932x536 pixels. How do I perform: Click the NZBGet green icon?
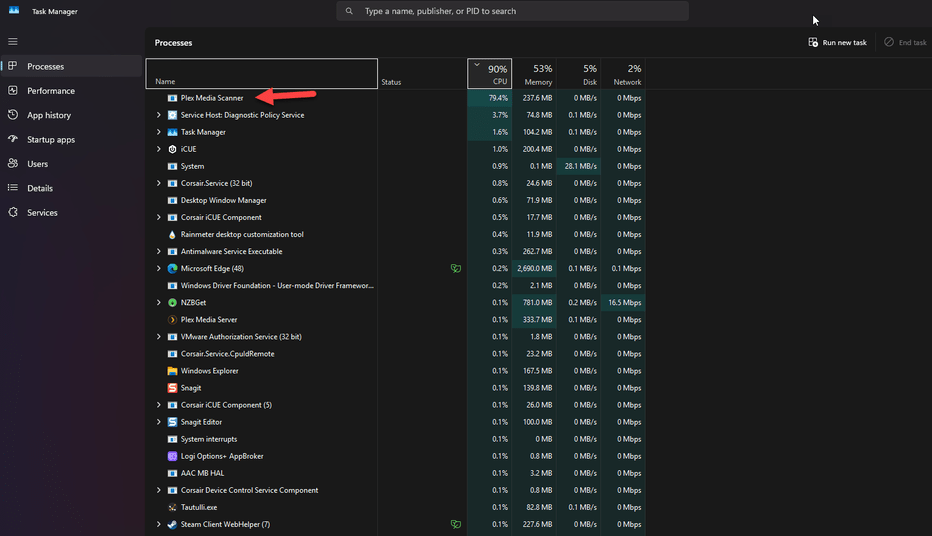point(172,302)
